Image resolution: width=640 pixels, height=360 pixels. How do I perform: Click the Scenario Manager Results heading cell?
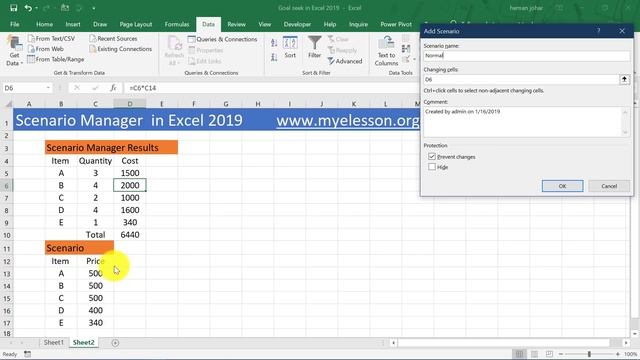111,147
